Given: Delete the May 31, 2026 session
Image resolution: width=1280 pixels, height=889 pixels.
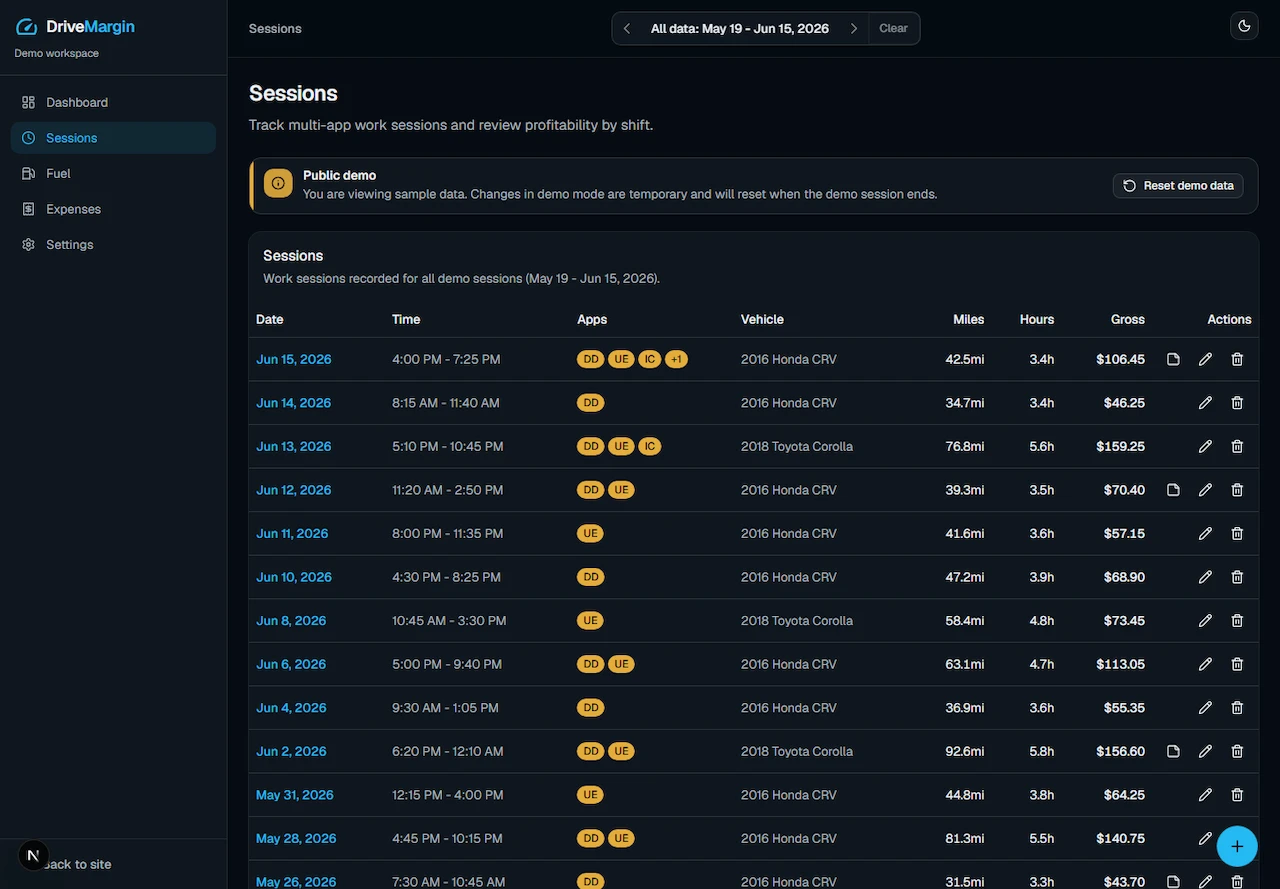Looking at the screenshot, I should [1237, 795].
